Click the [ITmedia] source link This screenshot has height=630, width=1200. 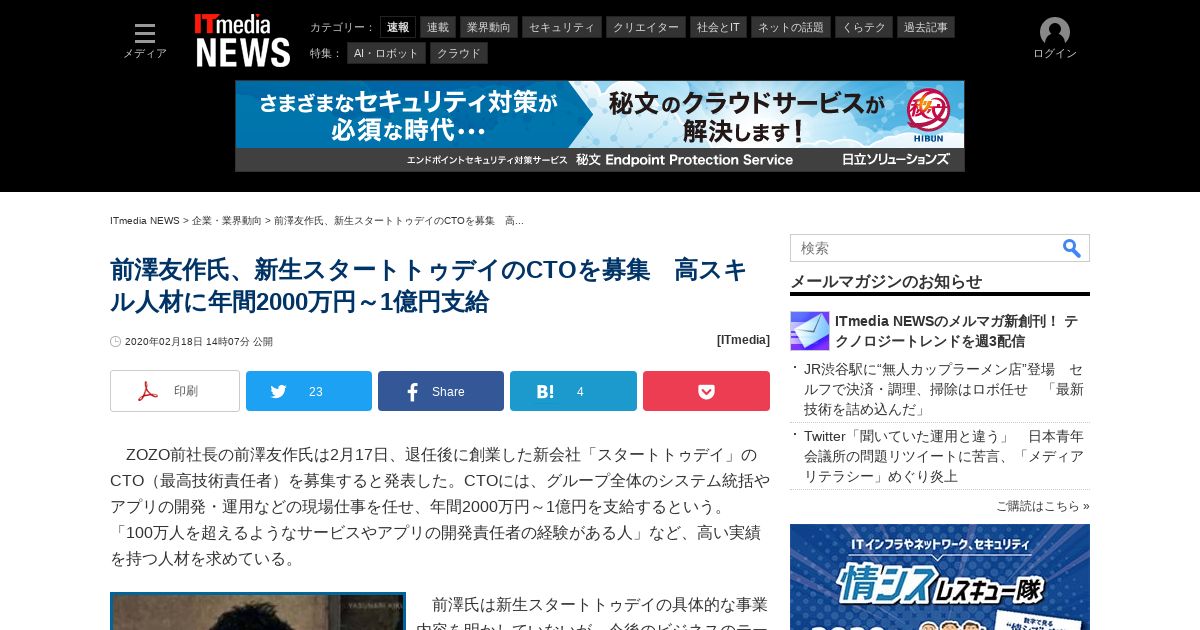point(743,340)
